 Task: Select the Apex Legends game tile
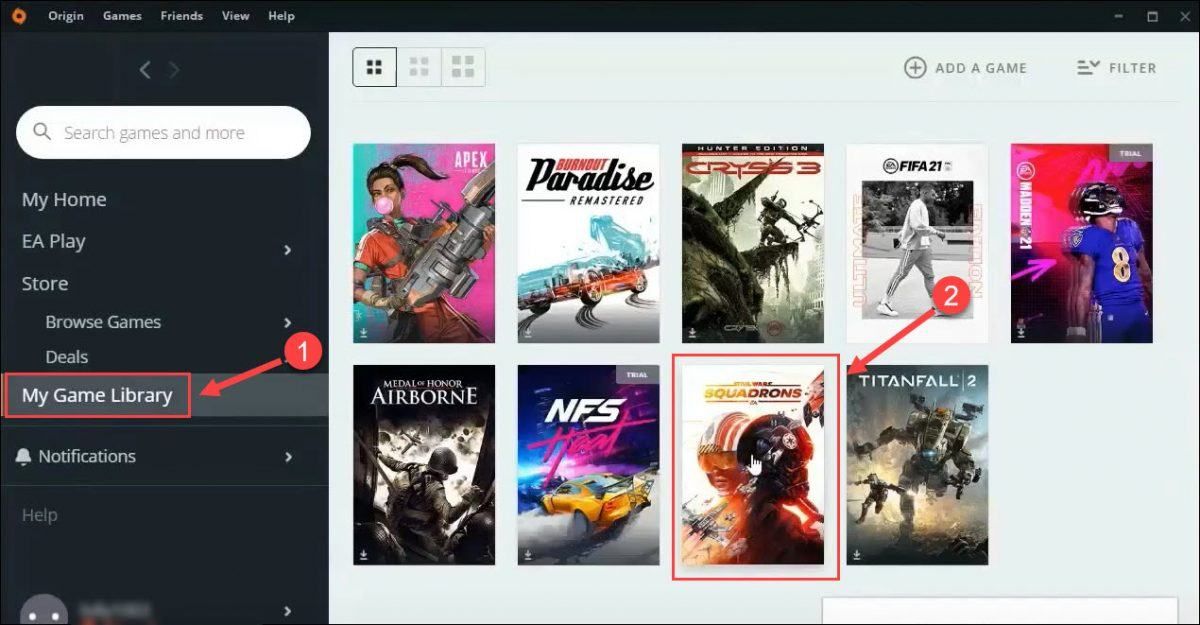[424, 244]
